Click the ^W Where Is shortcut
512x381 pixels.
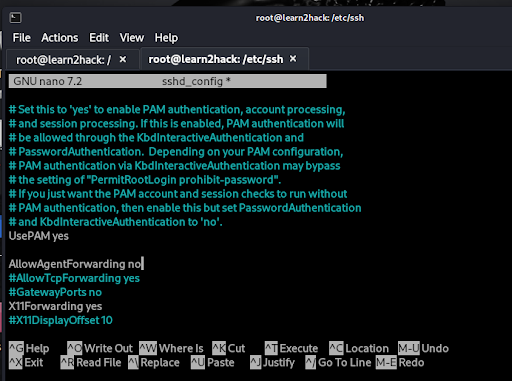coord(171,348)
